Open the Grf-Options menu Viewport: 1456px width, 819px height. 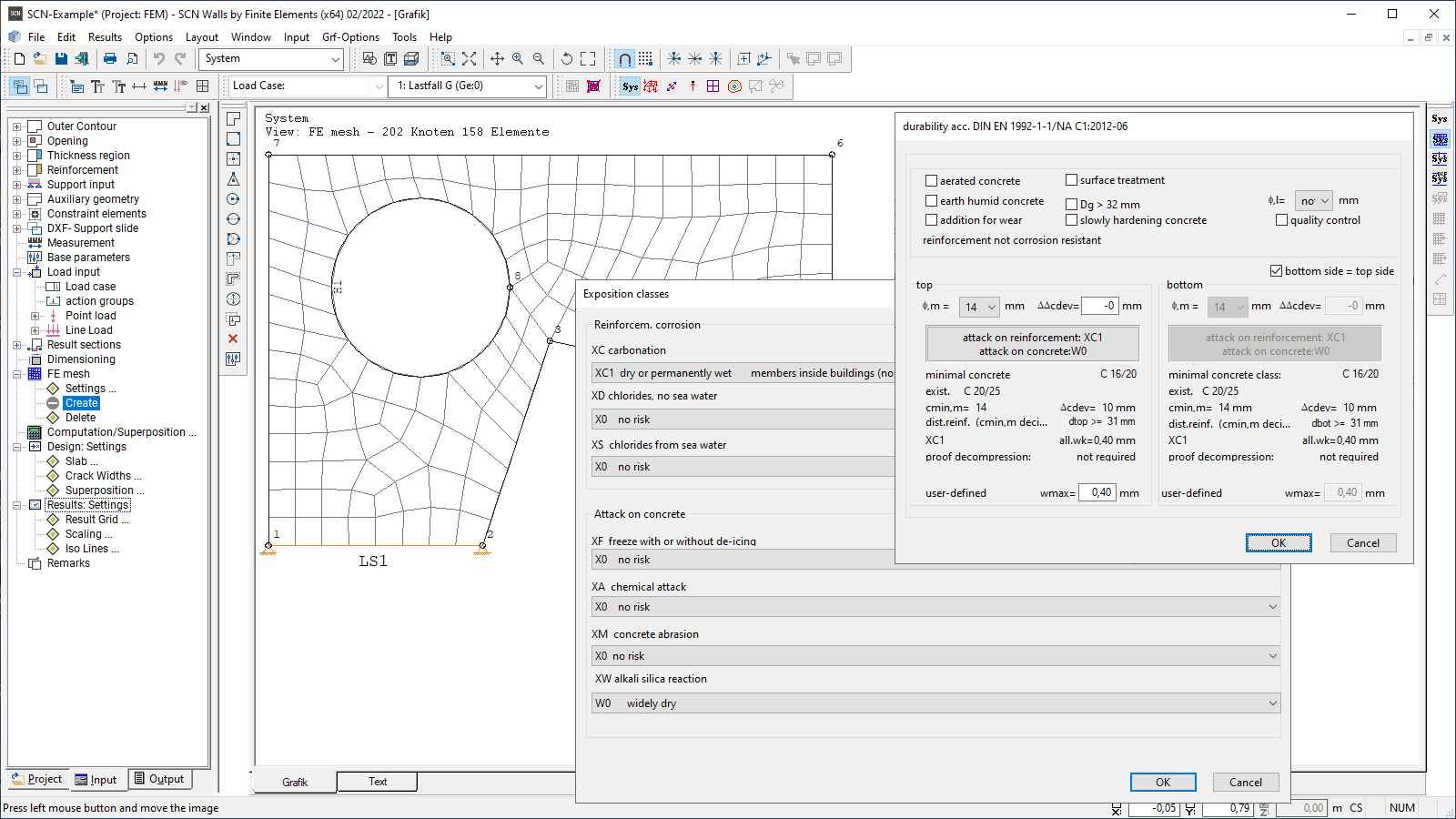(x=350, y=37)
